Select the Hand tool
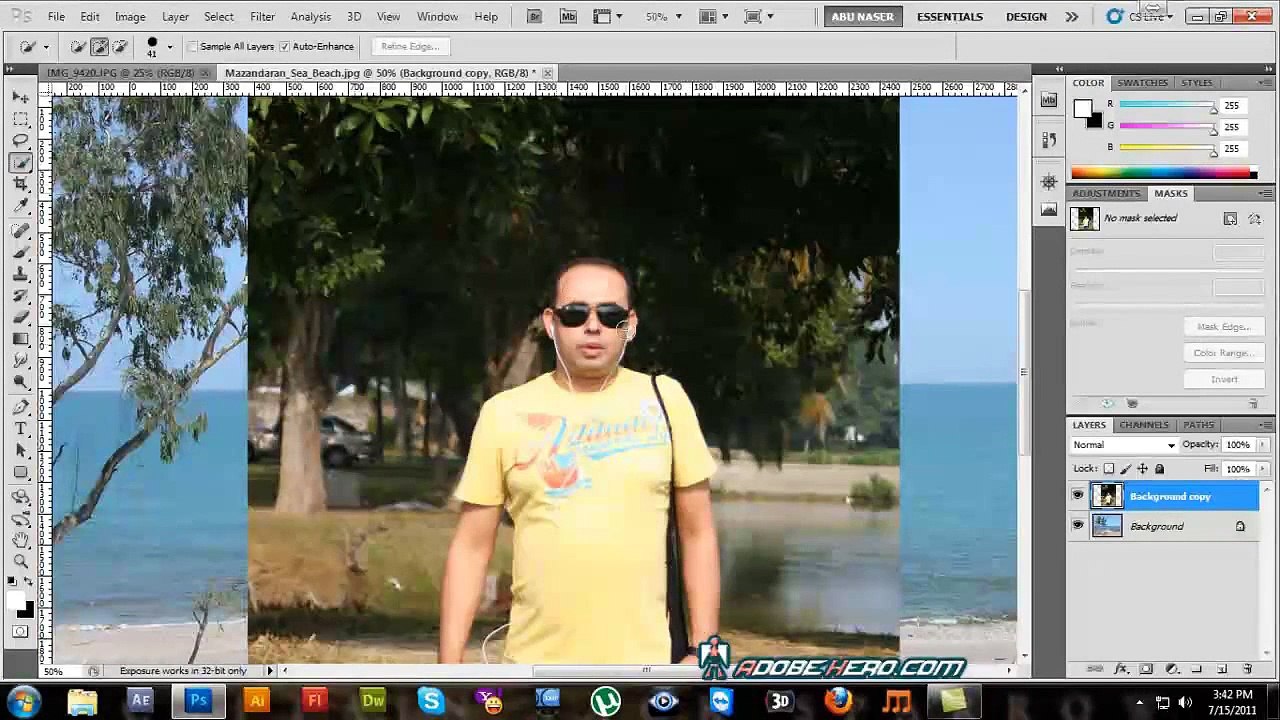 point(21,540)
